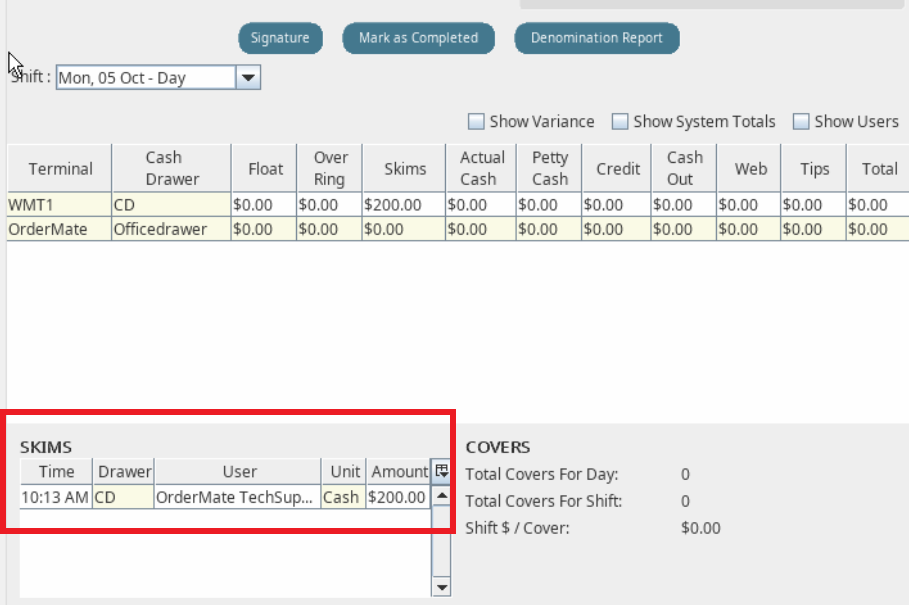Mark the shift as Completed
909x605 pixels.
coord(419,38)
